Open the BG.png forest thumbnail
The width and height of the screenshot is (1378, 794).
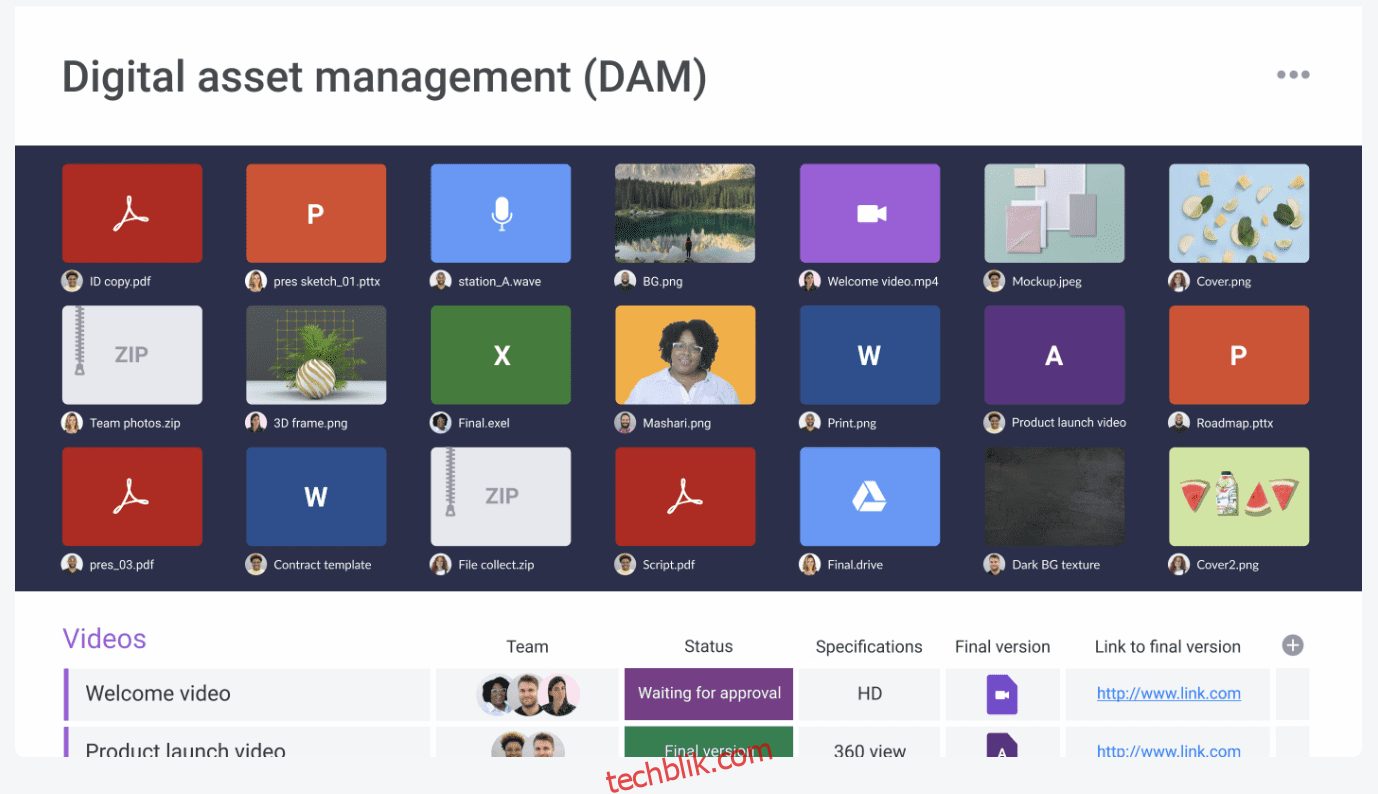pos(685,213)
